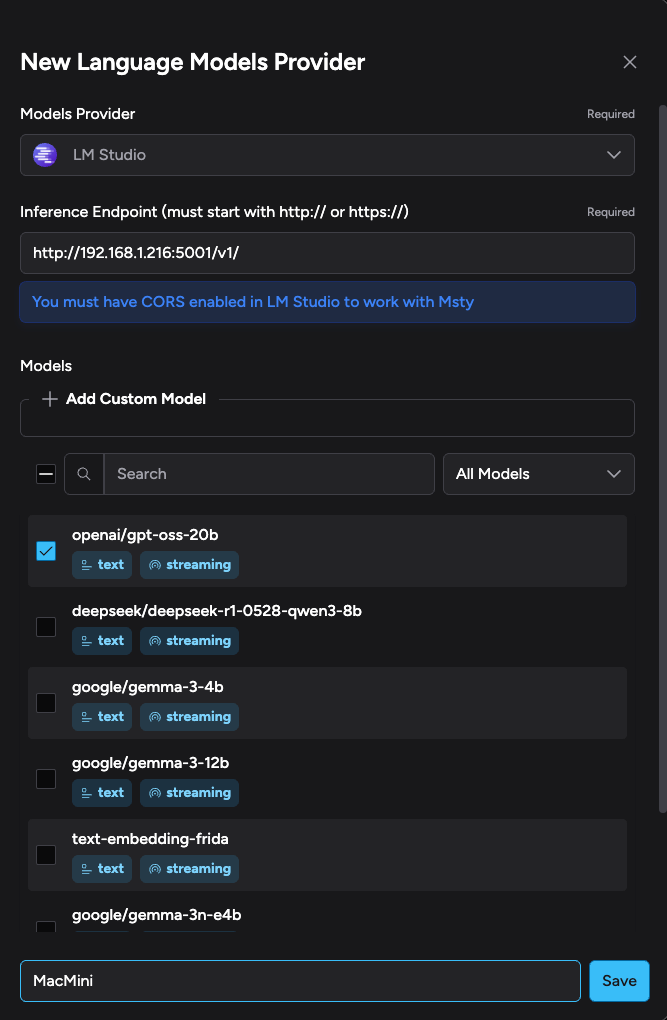Click the Inference Endpoint URL field
Image resolution: width=667 pixels, height=1020 pixels.
(x=327, y=253)
